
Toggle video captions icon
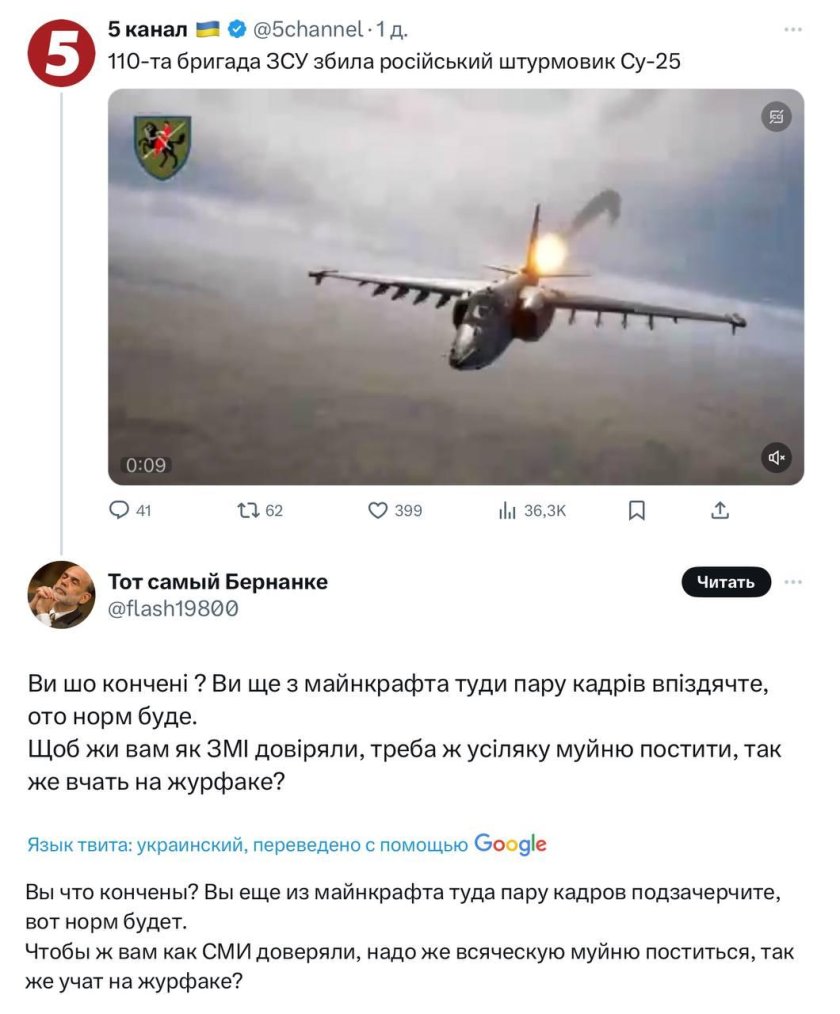(x=776, y=117)
